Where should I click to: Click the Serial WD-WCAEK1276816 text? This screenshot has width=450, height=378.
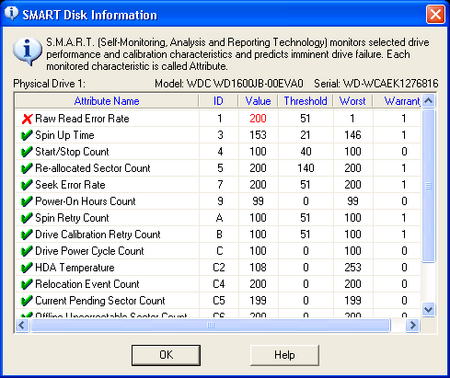pos(376,83)
